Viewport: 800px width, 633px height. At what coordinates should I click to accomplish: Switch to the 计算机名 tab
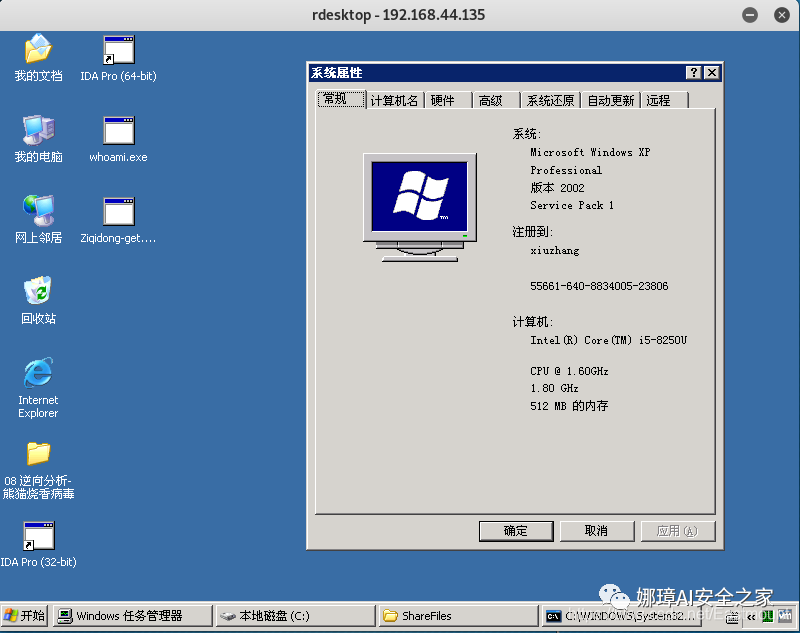[394, 100]
